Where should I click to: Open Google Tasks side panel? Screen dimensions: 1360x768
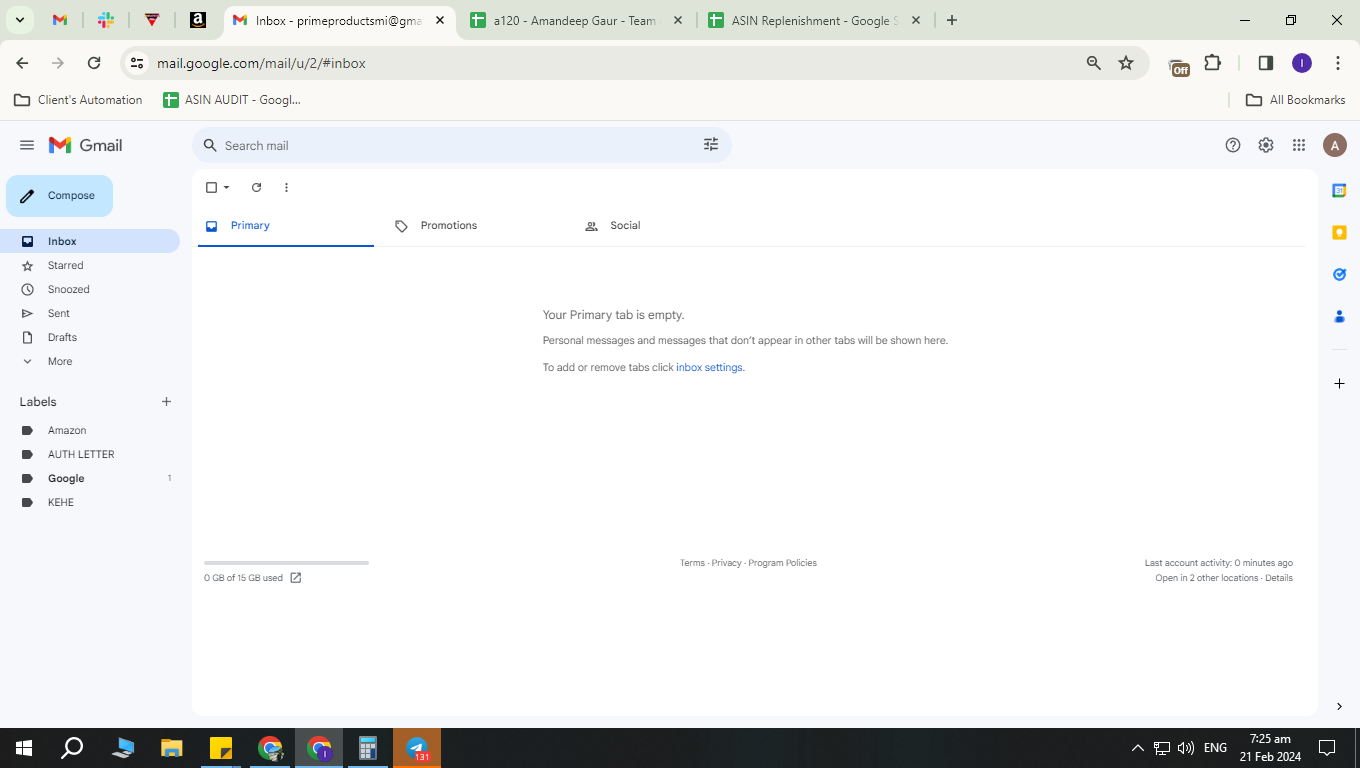tap(1339, 274)
